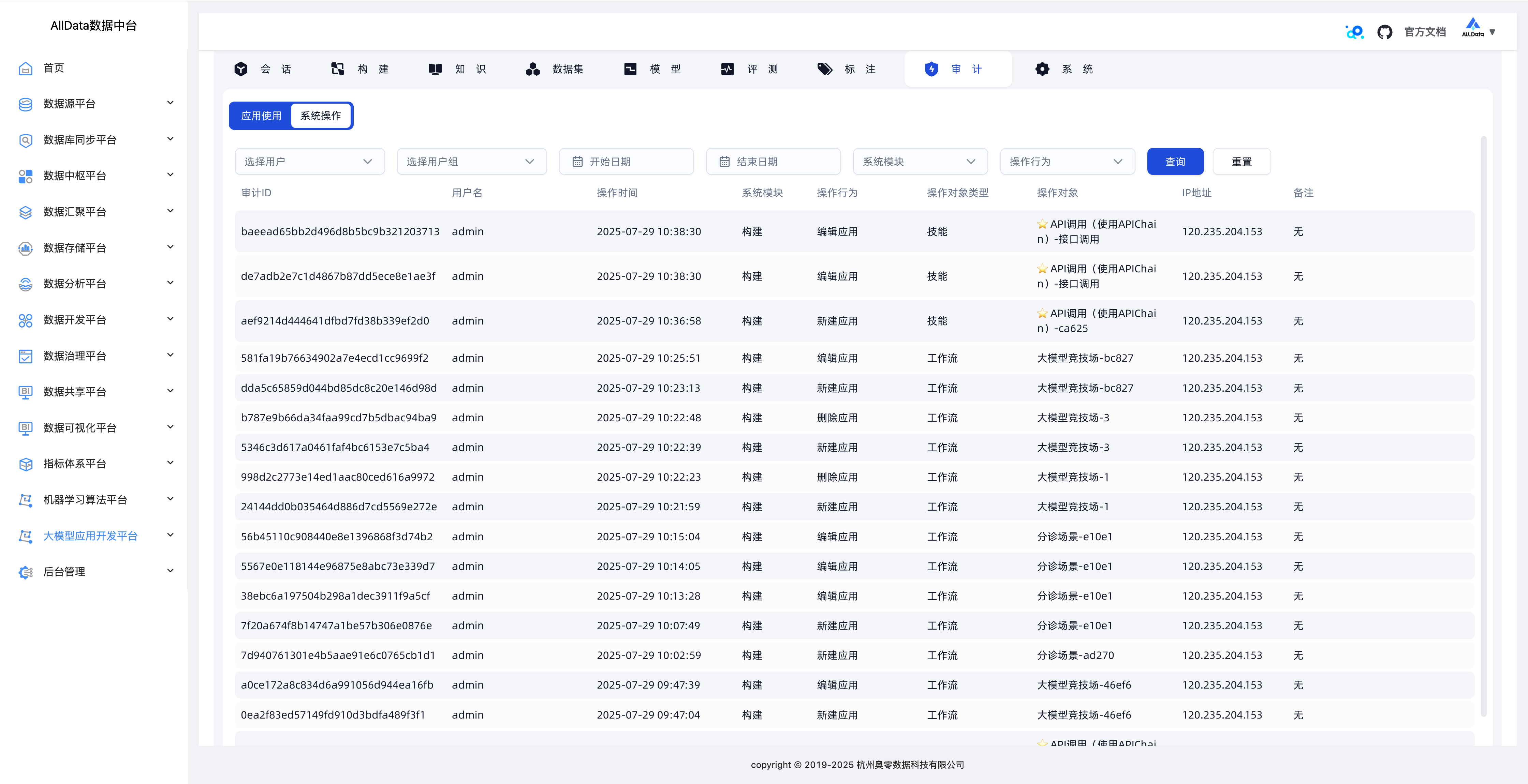Click the 评测 monitor icon
1528x784 pixels.
(x=727, y=70)
